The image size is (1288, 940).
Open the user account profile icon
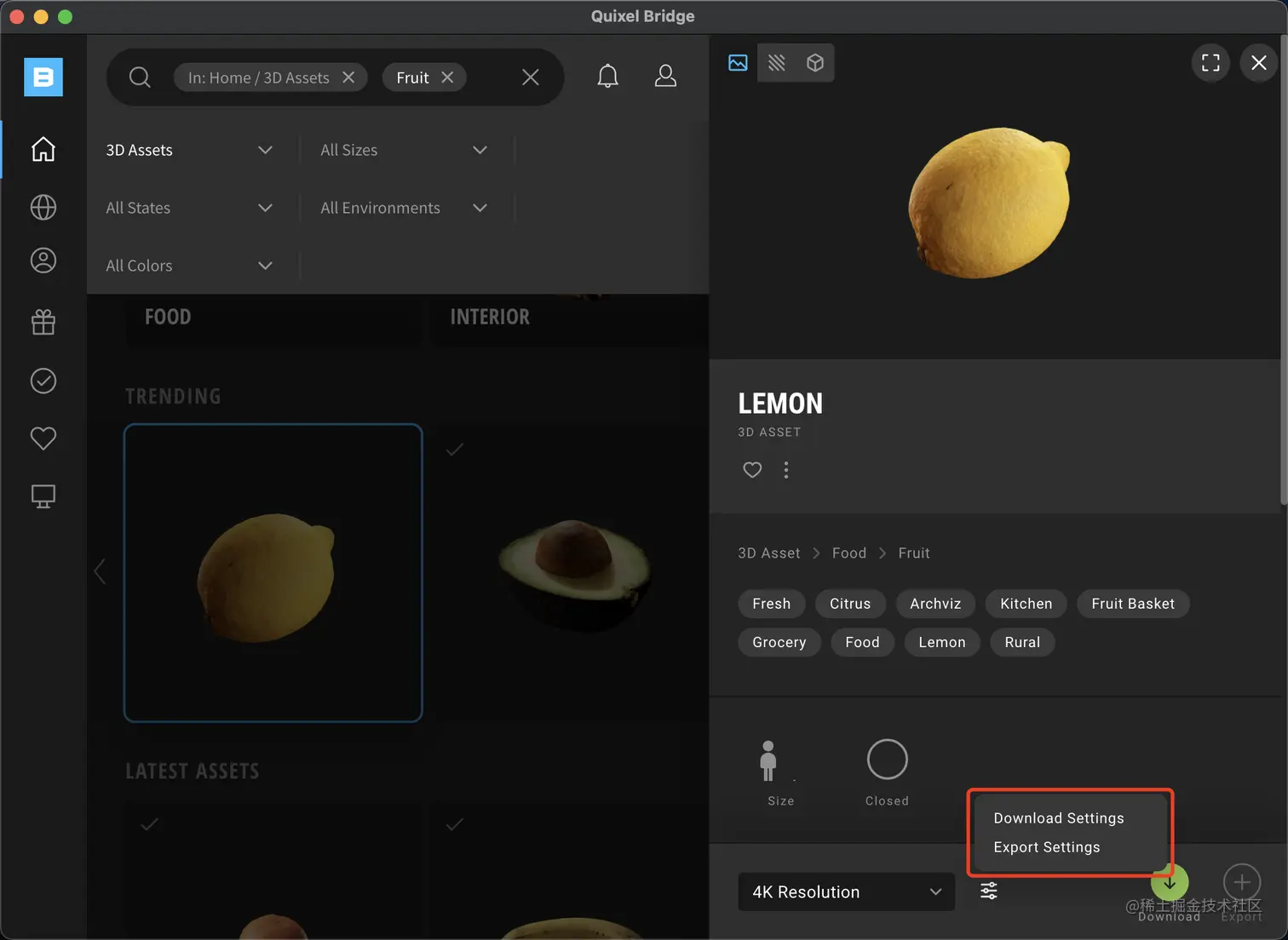click(x=665, y=77)
